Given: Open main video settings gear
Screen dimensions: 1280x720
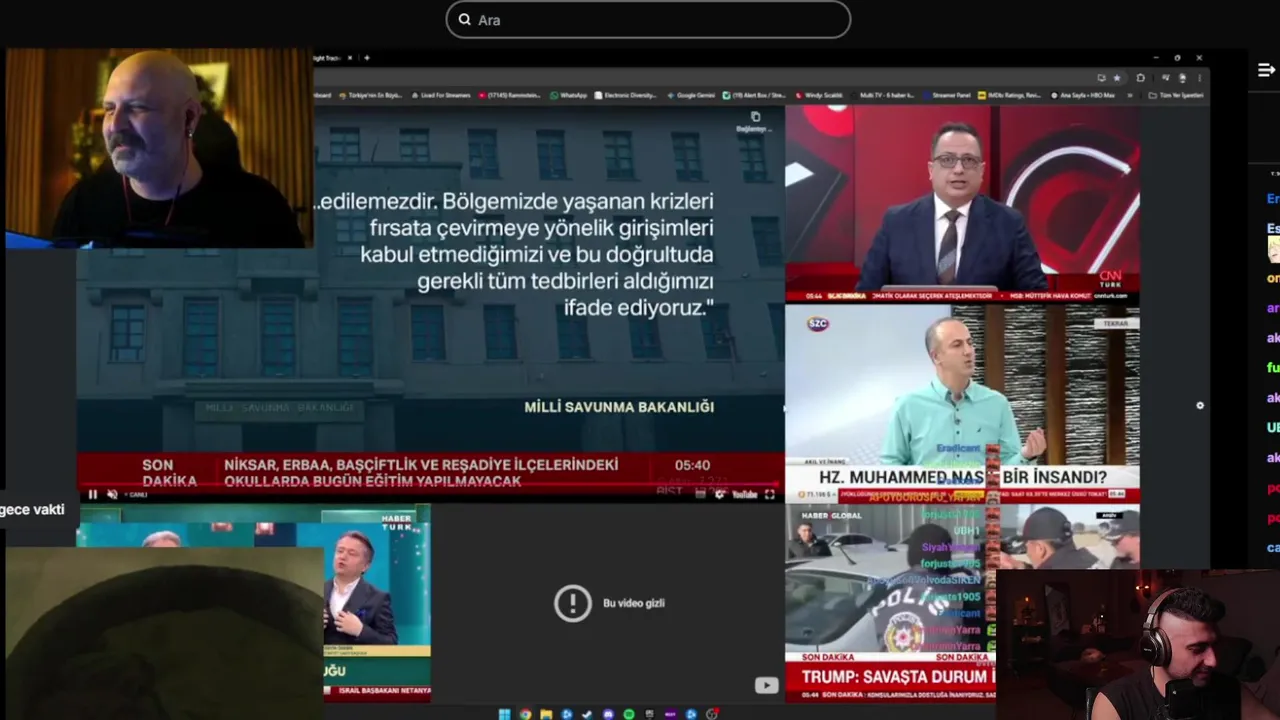Looking at the screenshot, I should [x=720, y=494].
